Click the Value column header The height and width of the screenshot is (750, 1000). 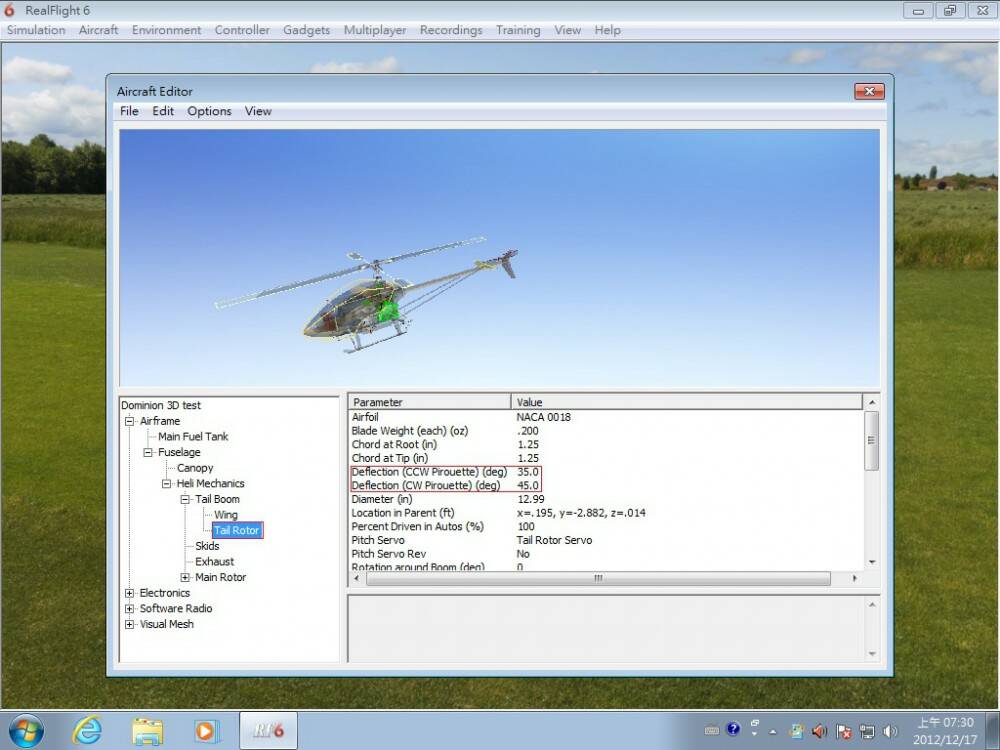[x=686, y=402]
